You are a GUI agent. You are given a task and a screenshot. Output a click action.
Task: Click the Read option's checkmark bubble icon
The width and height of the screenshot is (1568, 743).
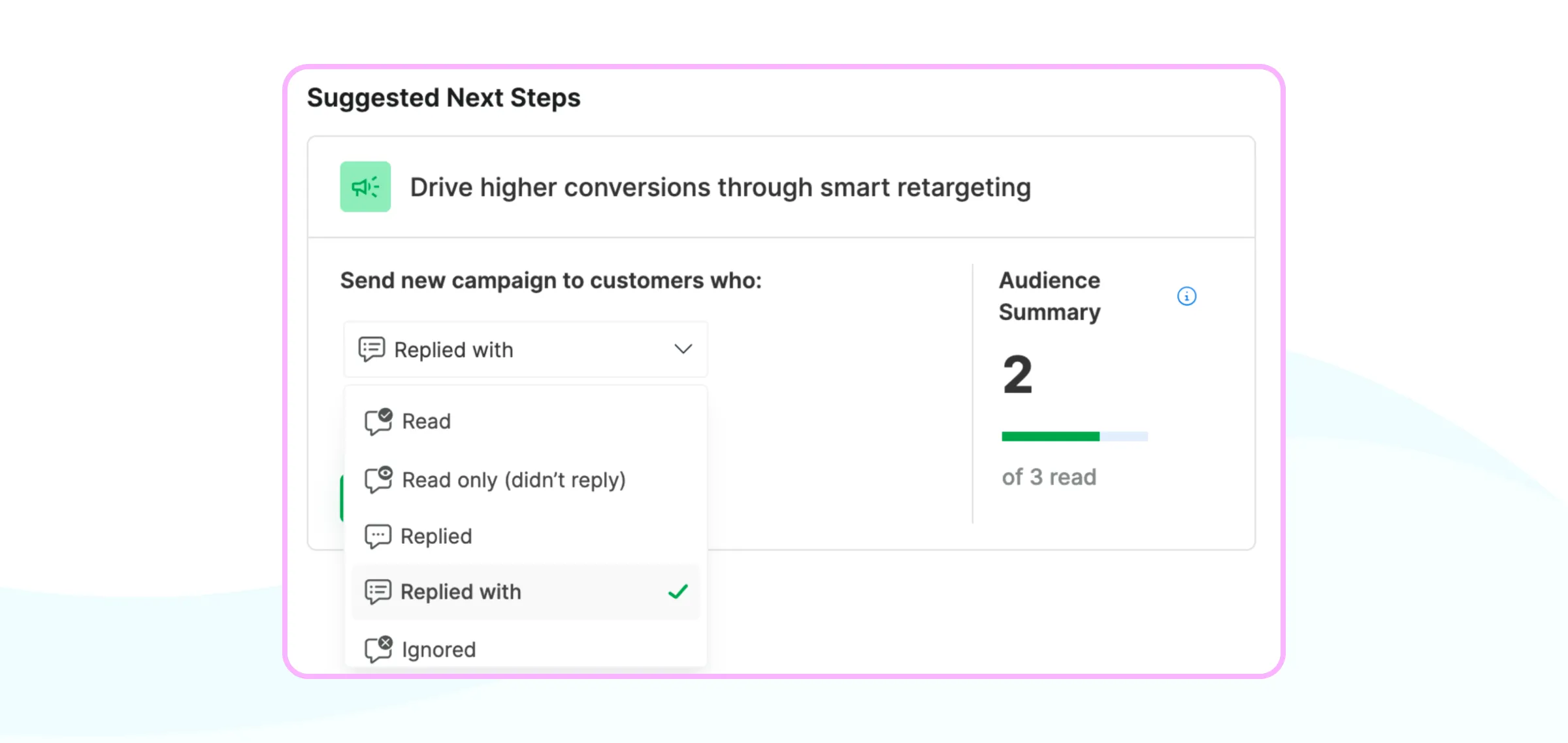[378, 421]
